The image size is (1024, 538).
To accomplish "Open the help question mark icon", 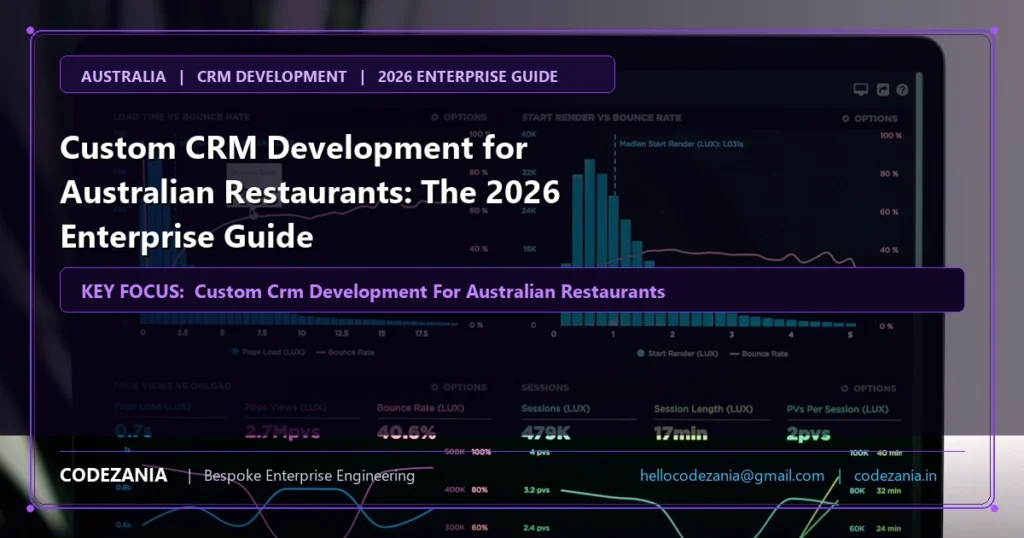I will (902, 89).
